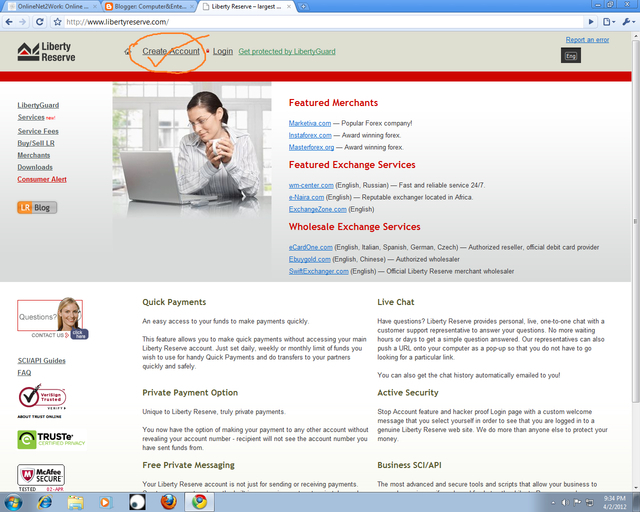Open the Merchants sidebar link

point(33,155)
